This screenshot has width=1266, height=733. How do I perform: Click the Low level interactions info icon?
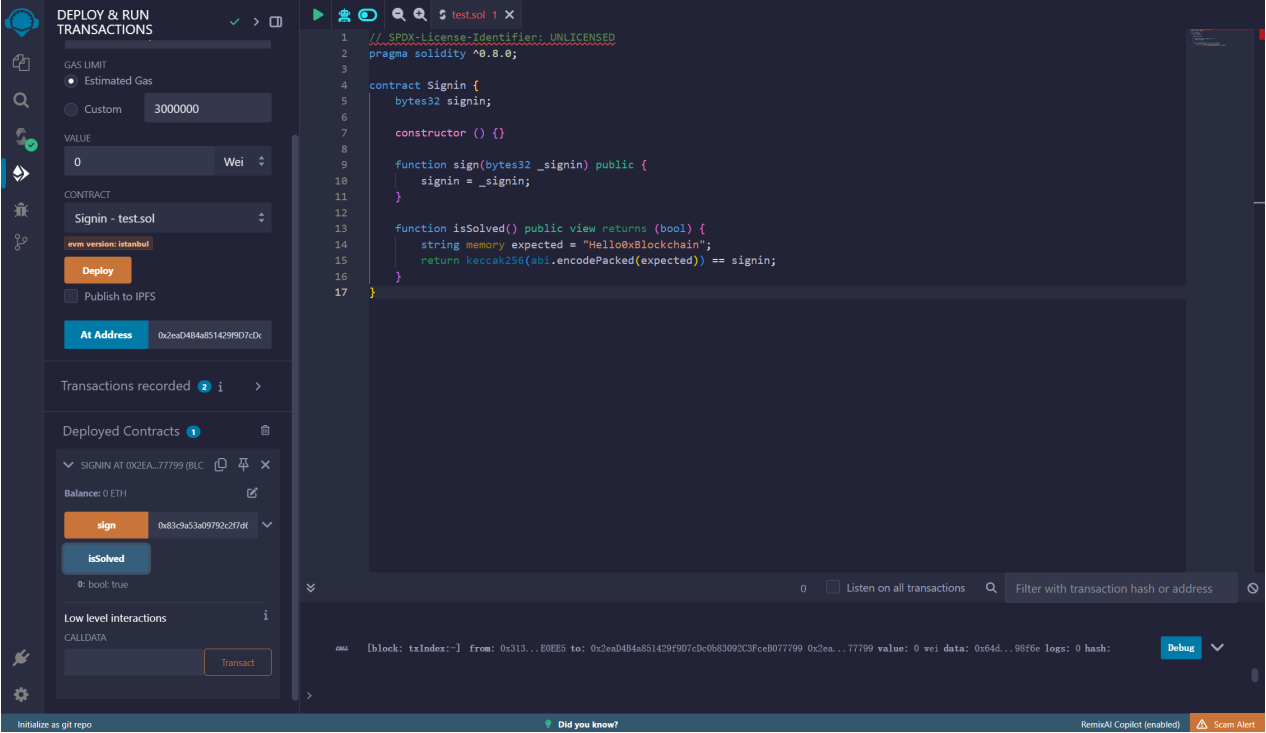pyautogui.click(x=265, y=616)
